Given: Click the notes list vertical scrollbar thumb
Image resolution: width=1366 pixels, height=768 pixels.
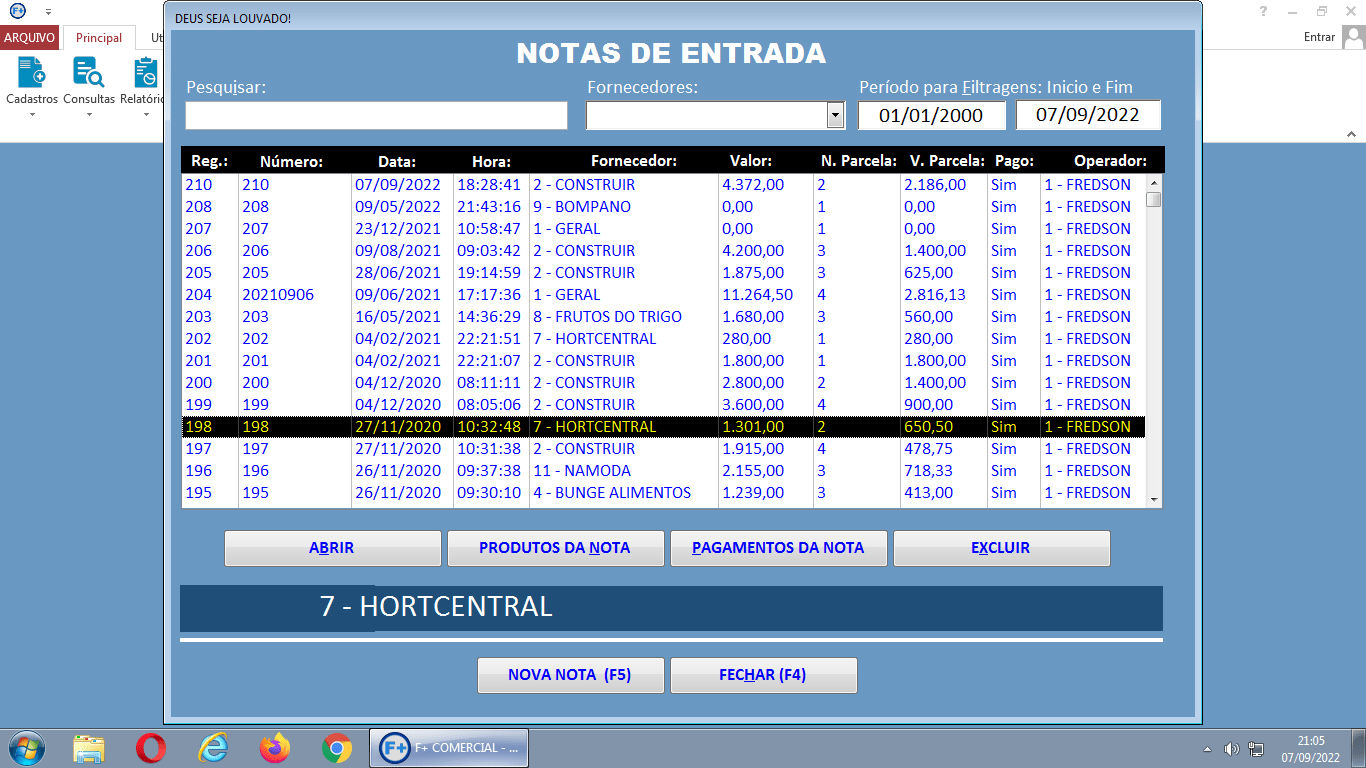Looking at the screenshot, I should pyautogui.click(x=1154, y=198).
